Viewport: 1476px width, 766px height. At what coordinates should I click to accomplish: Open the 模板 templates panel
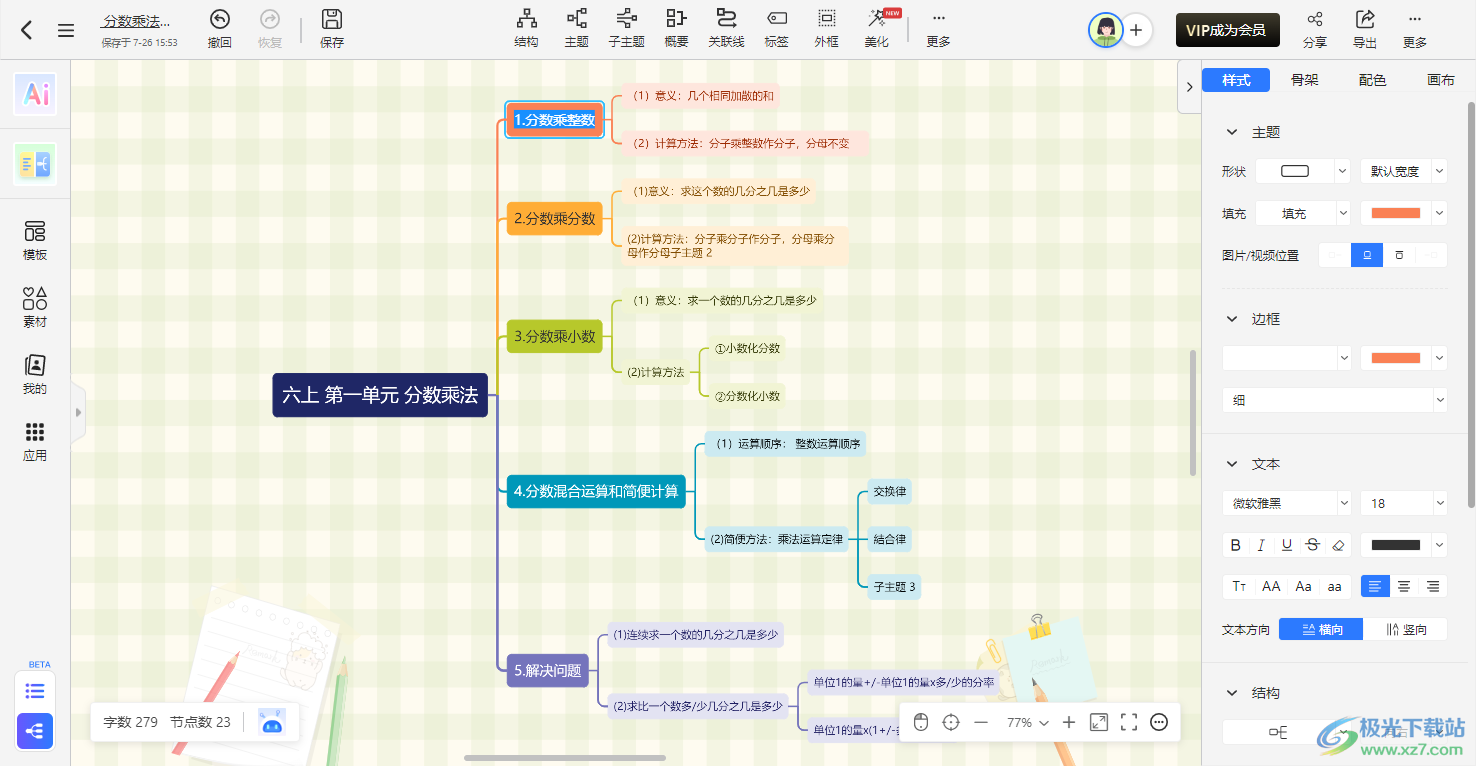(x=35, y=240)
